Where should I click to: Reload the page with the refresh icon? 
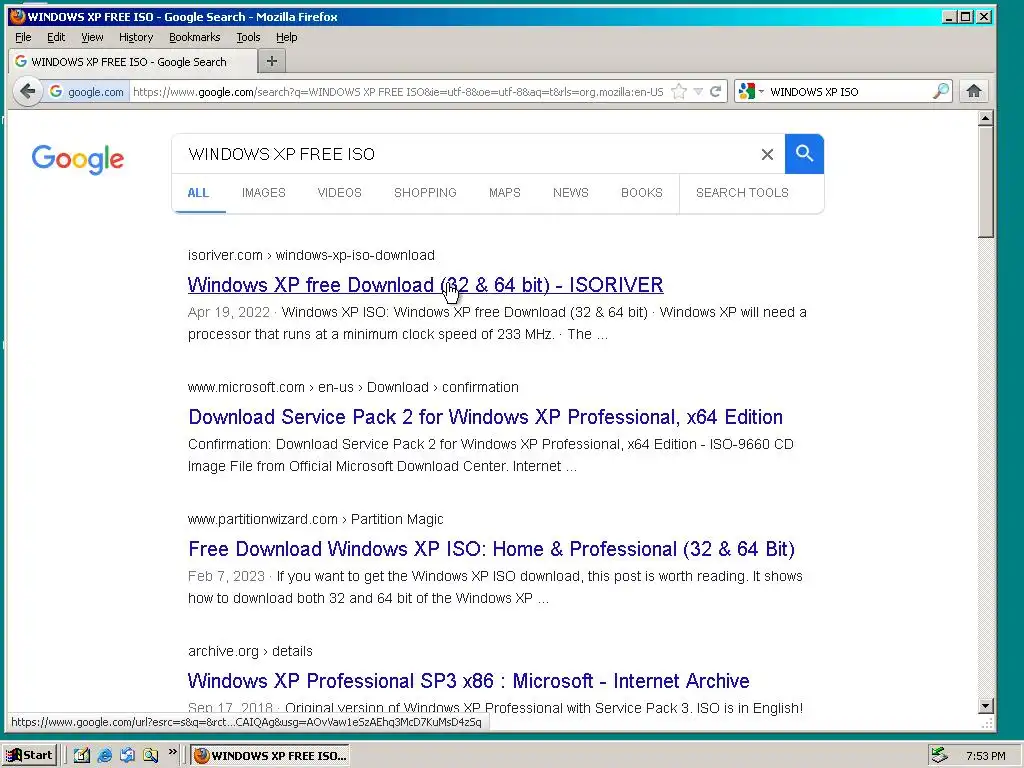[x=716, y=91]
